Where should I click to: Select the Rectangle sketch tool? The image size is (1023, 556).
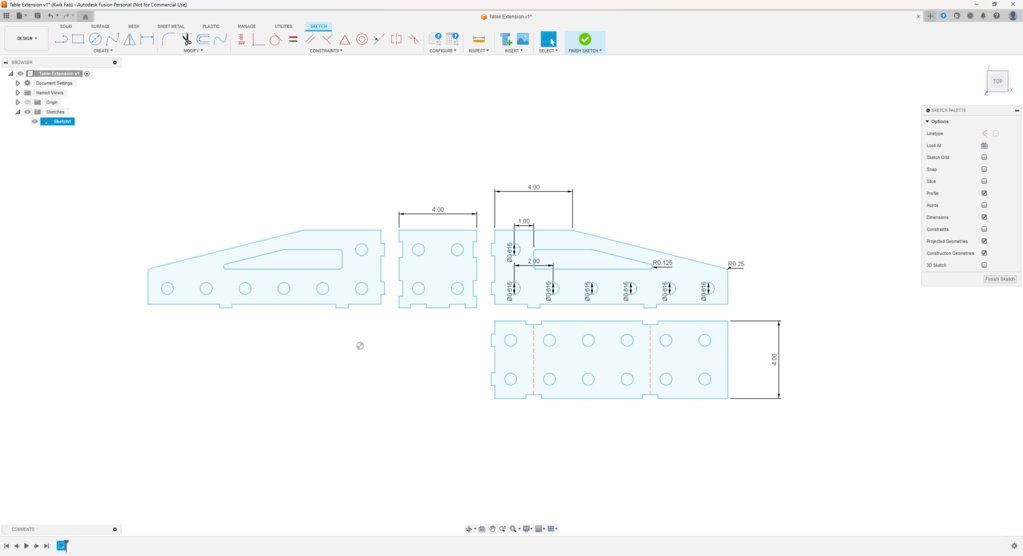tap(78, 40)
